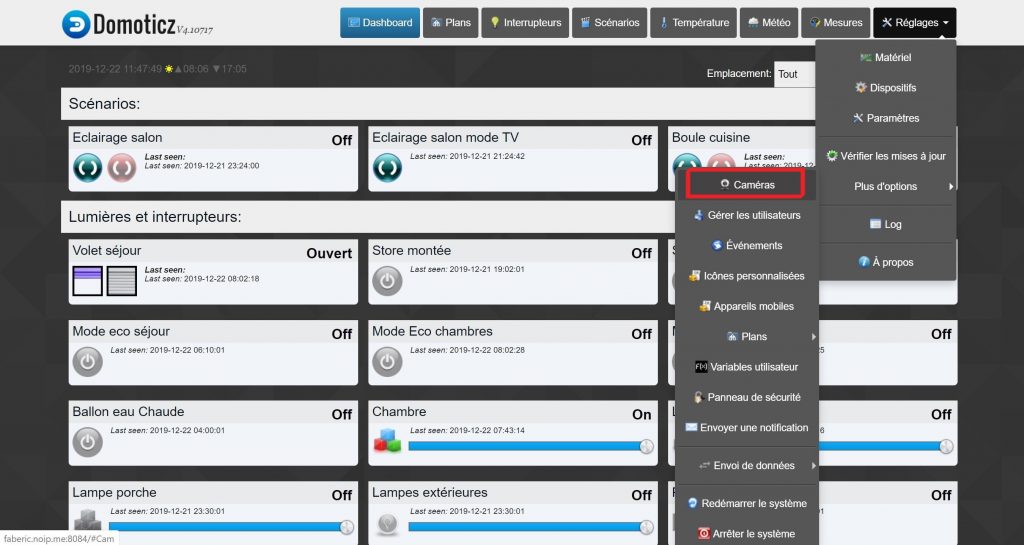The image size is (1024, 545).
Task: Toggle the Store montée power button
Action: coord(387,281)
